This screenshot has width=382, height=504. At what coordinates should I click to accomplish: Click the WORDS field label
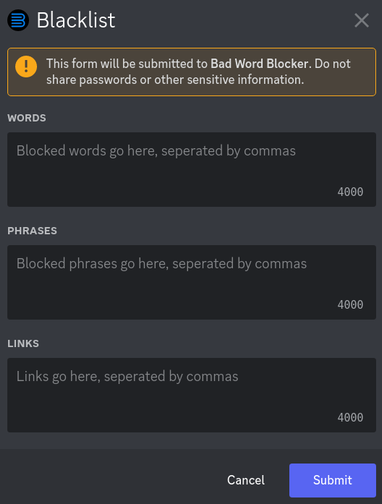click(x=27, y=118)
